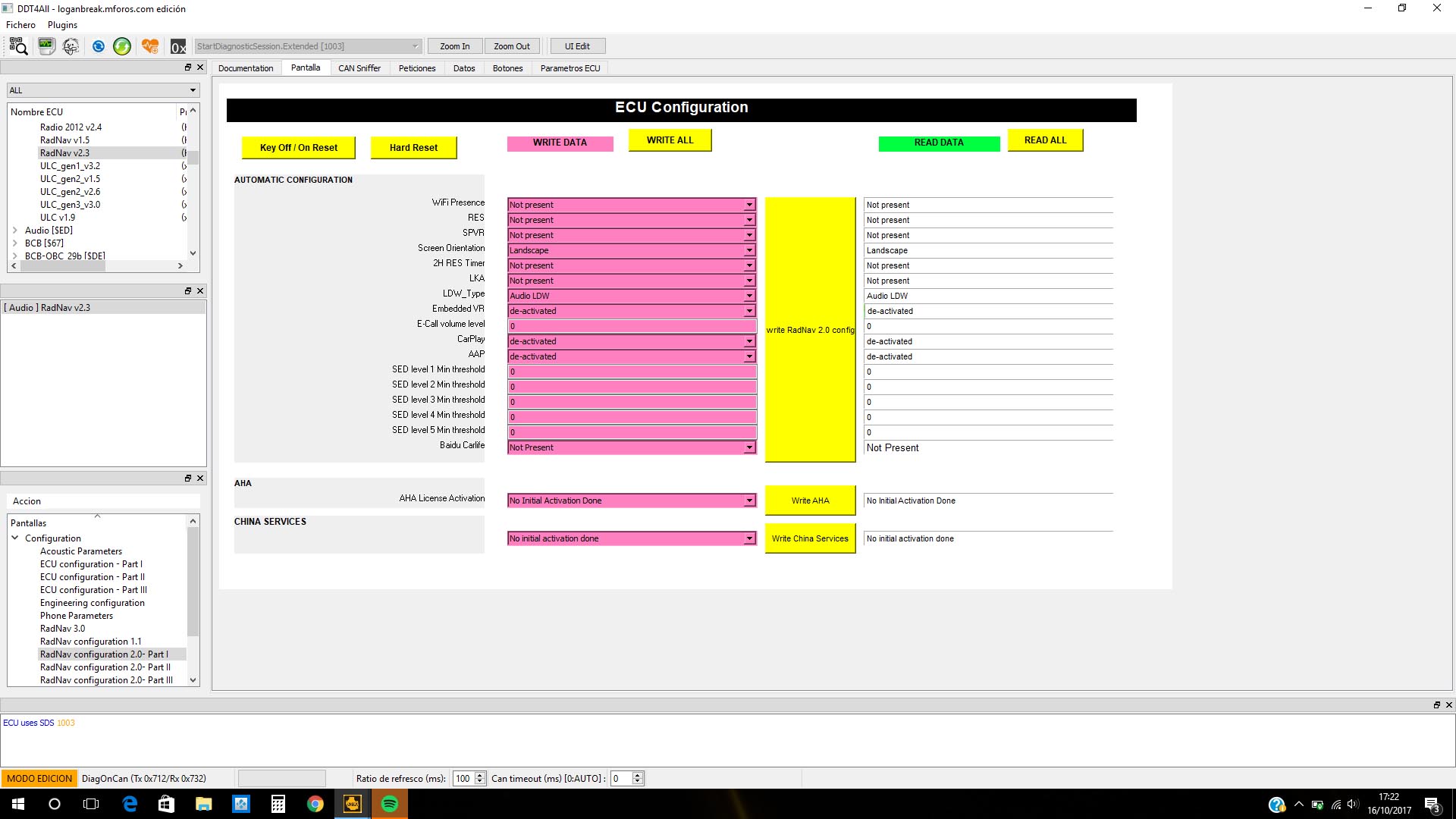The image size is (1456, 819).
Task: Increase the refresh ratio spinner value
Action: pyautogui.click(x=479, y=775)
